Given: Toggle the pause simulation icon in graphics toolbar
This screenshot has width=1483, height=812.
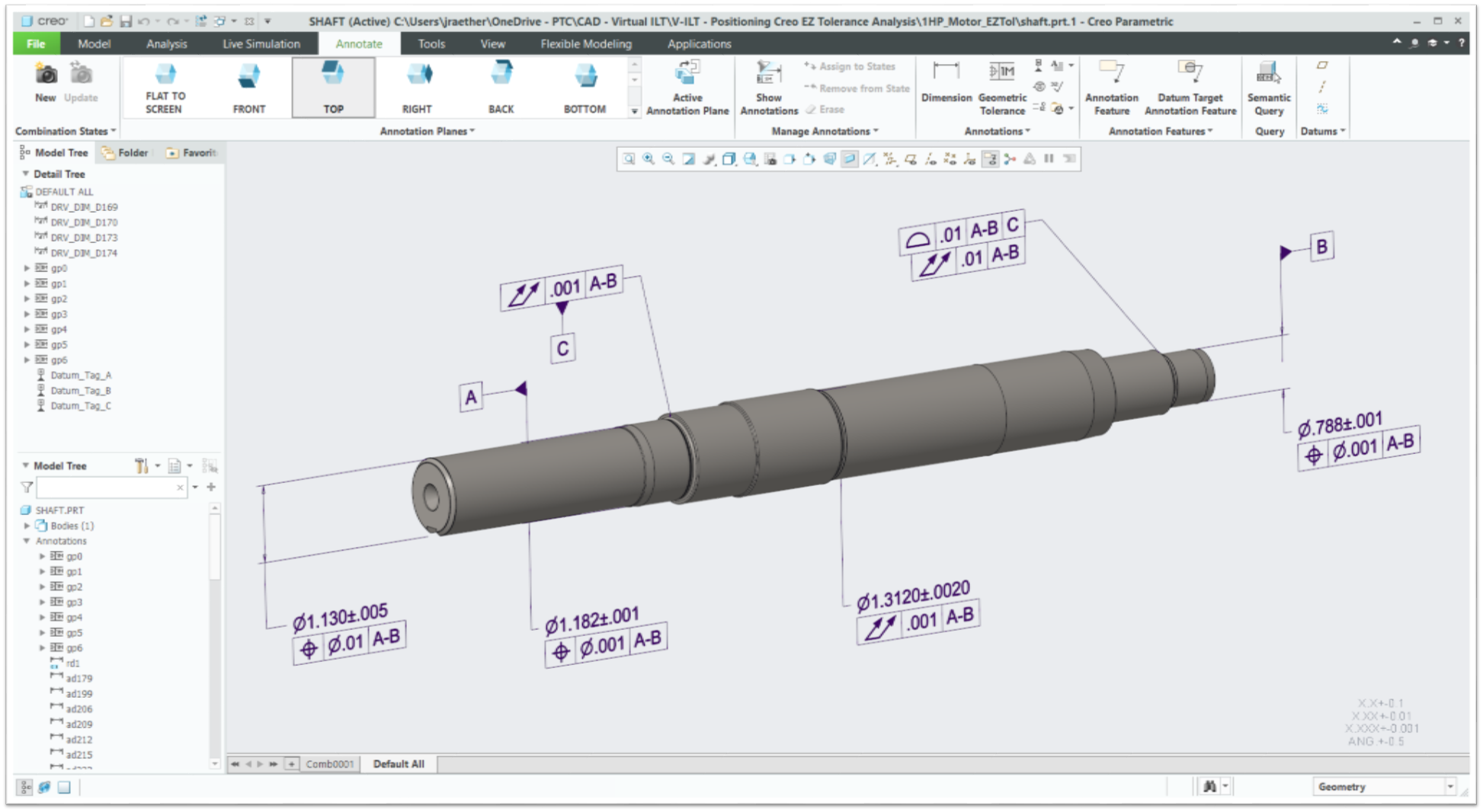Looking at the screenshot, I should pyautogui.click(x=1049, y=159).
